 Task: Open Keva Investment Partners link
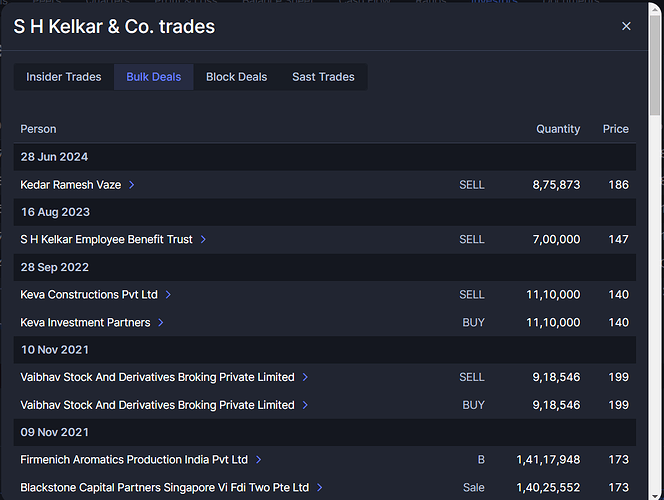(85, 323)
